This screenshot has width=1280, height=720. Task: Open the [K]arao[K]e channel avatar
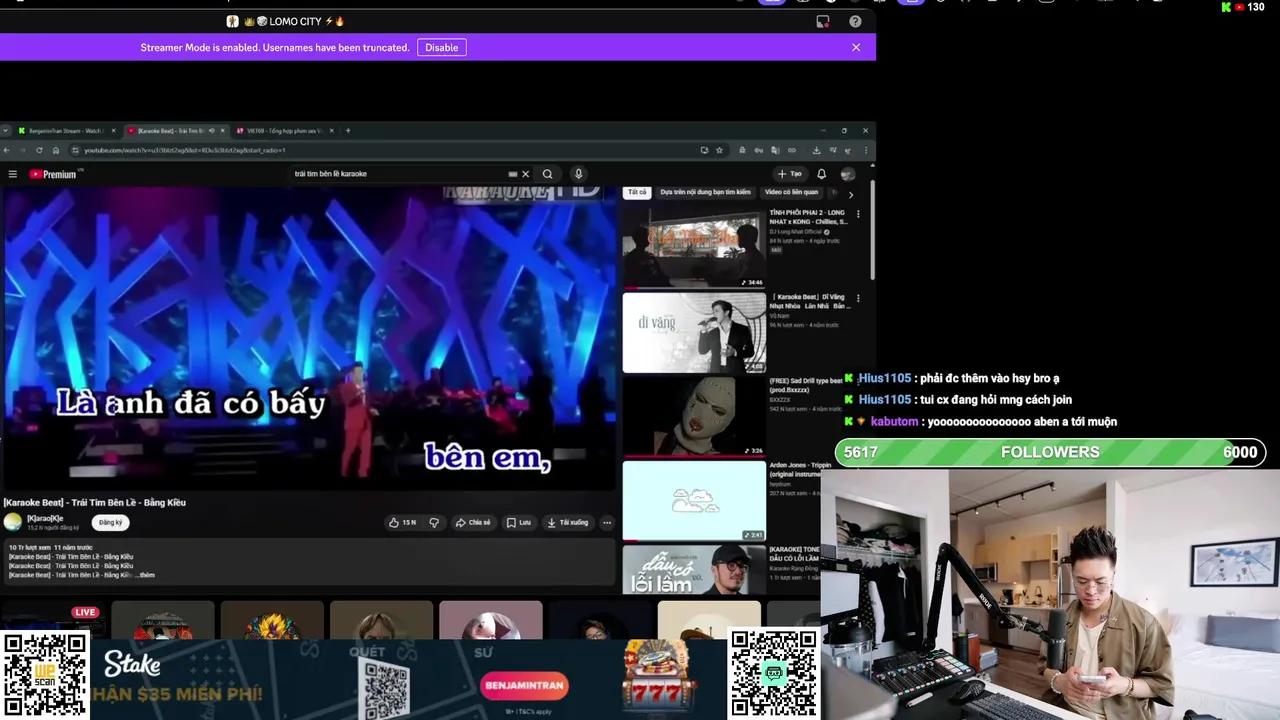(13, 521)
